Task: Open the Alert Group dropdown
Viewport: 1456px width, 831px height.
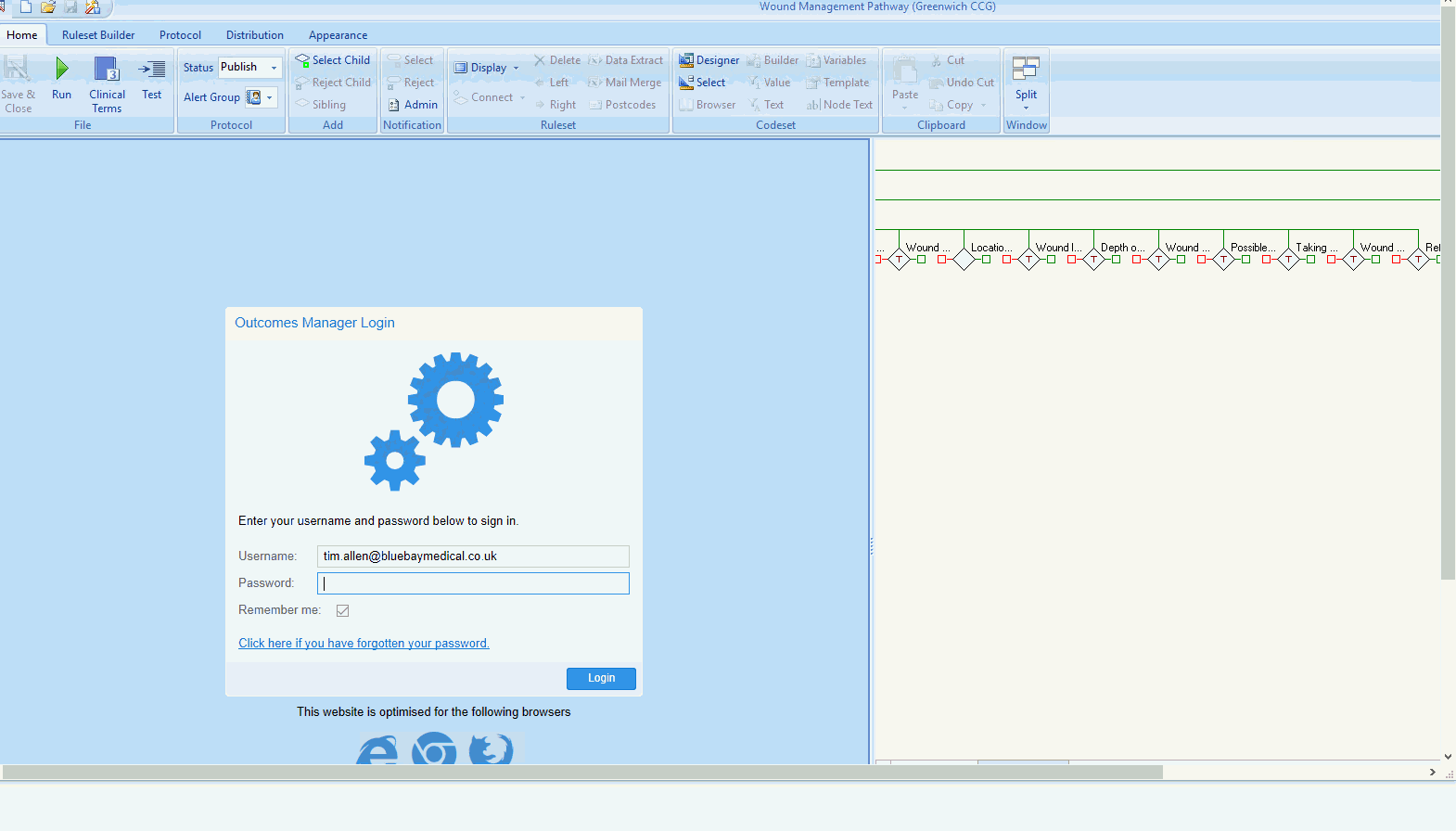Action: coord(270,97)
